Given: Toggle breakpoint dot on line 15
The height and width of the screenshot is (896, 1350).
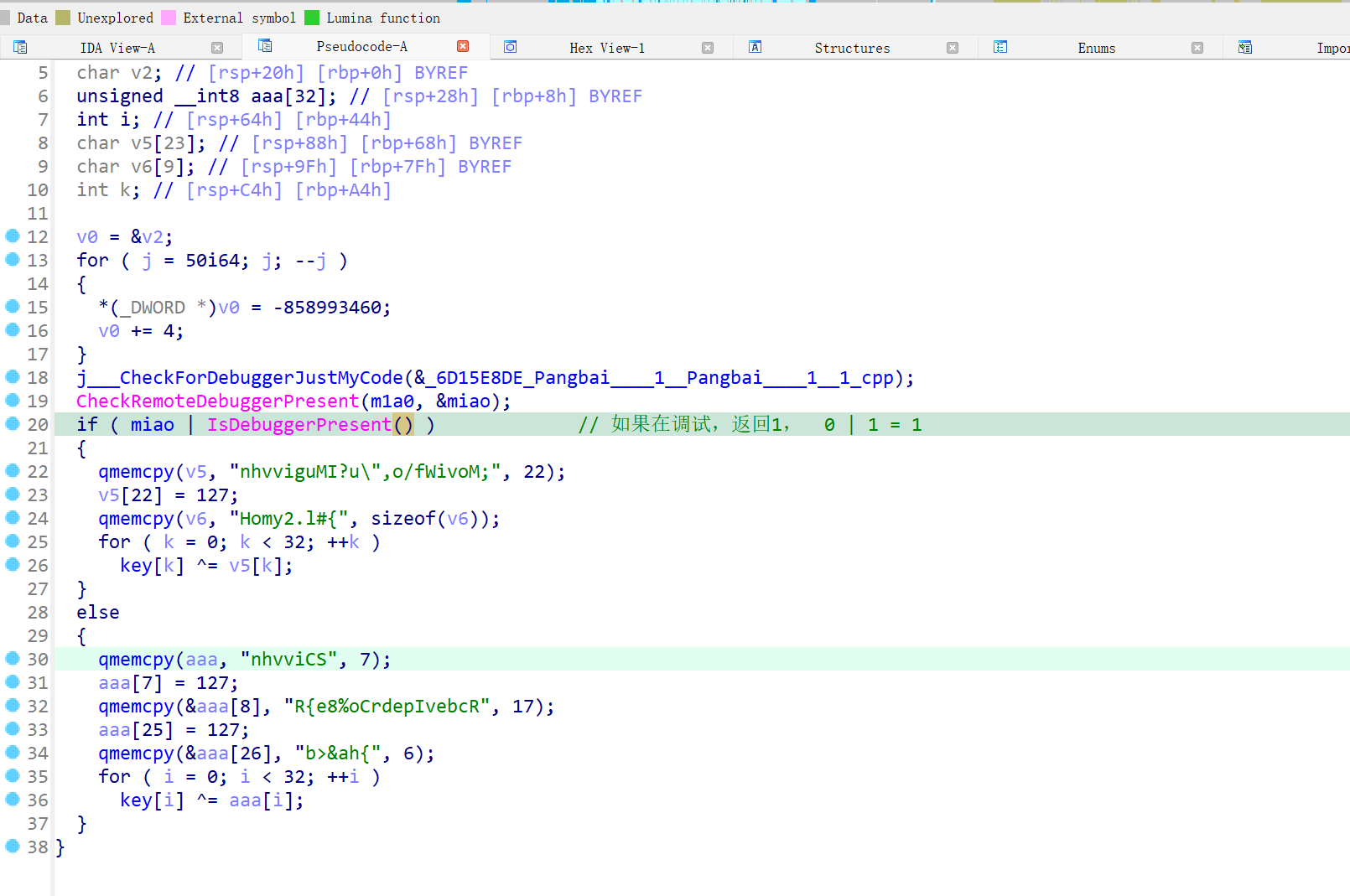Looking at the screenshot, I should tap(13, 307).
